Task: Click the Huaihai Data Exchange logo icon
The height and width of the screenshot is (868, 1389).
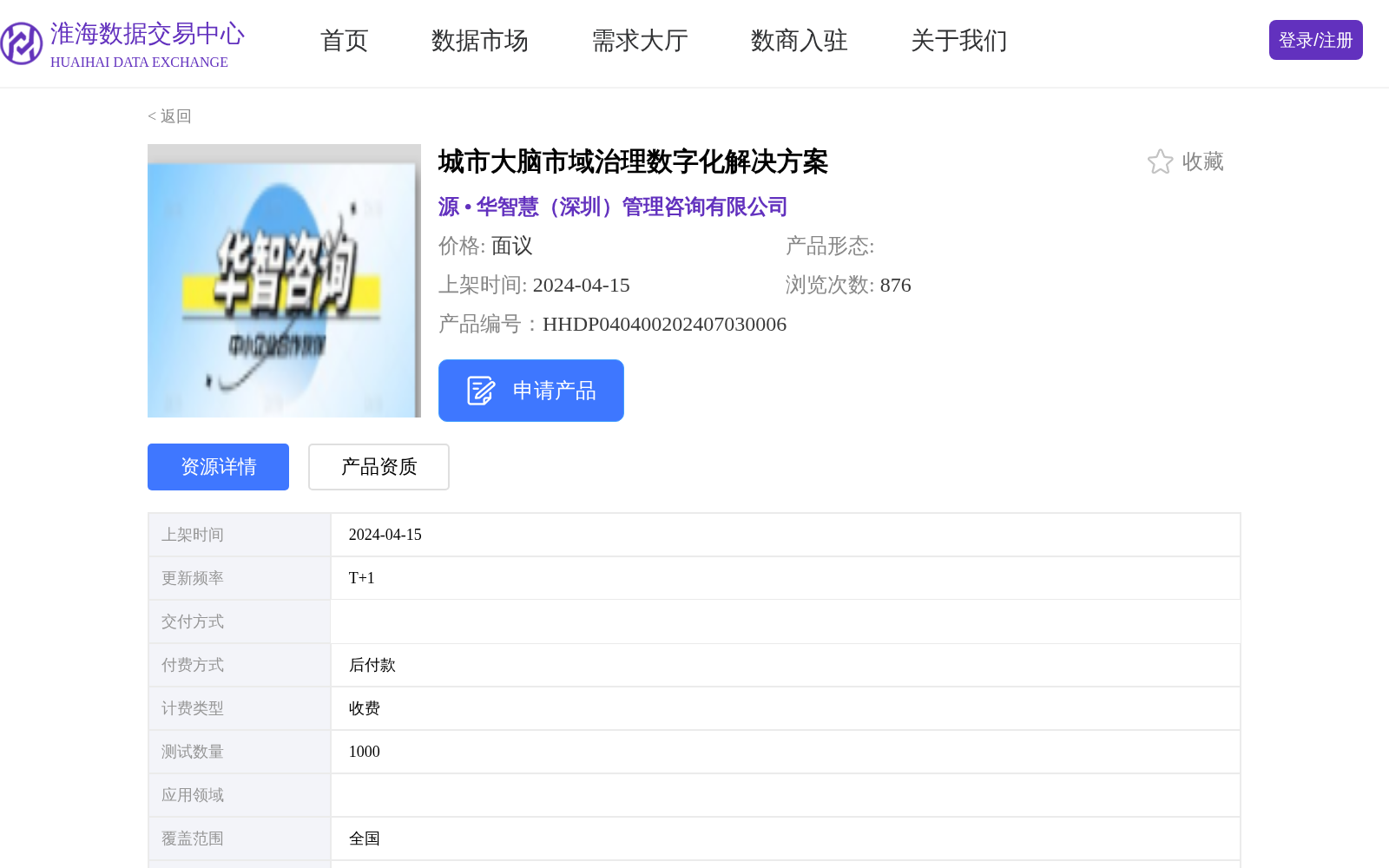Action: (x=21, y=43)
